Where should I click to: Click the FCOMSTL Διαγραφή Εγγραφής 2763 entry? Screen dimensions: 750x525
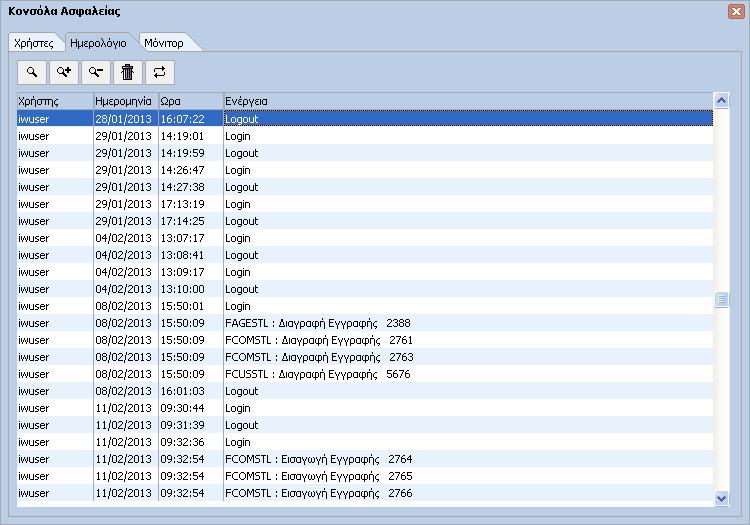click(x=365, y=357)
